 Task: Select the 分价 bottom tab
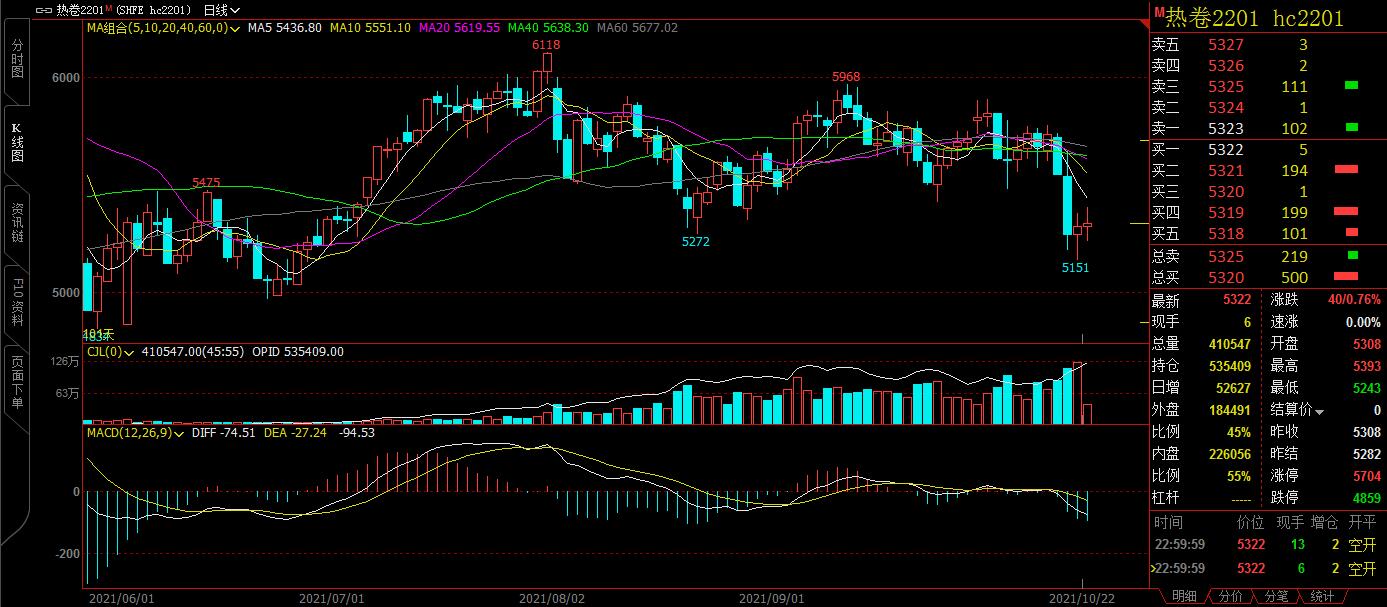pos(1230,596)
